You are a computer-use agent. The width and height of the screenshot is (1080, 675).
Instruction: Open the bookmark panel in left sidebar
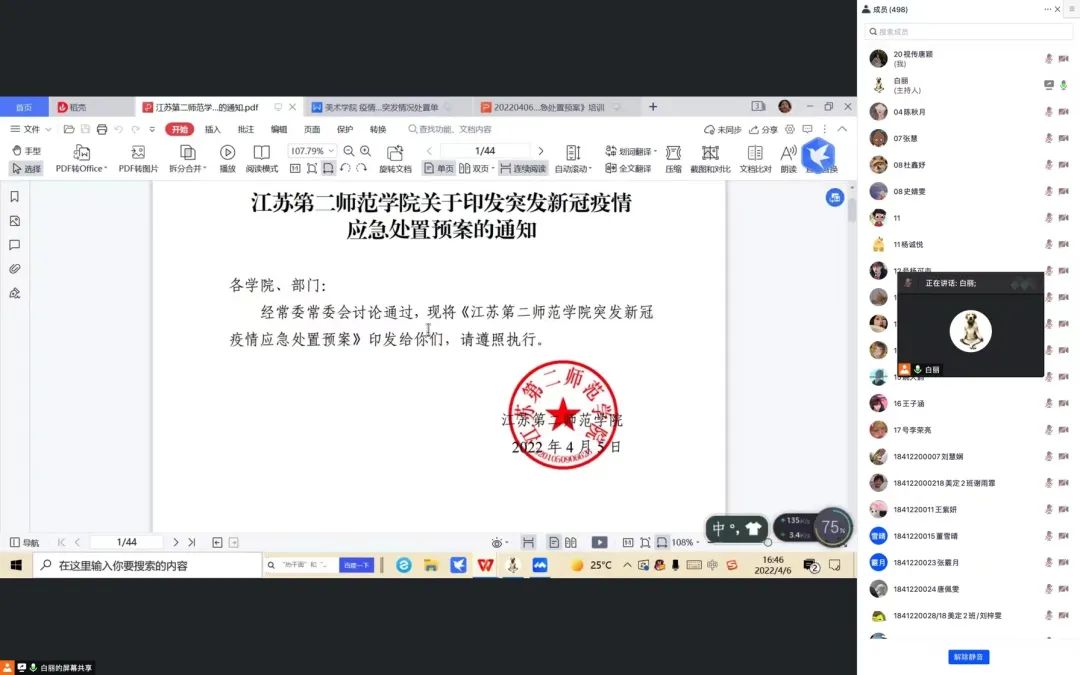click(x=15, y=197)
